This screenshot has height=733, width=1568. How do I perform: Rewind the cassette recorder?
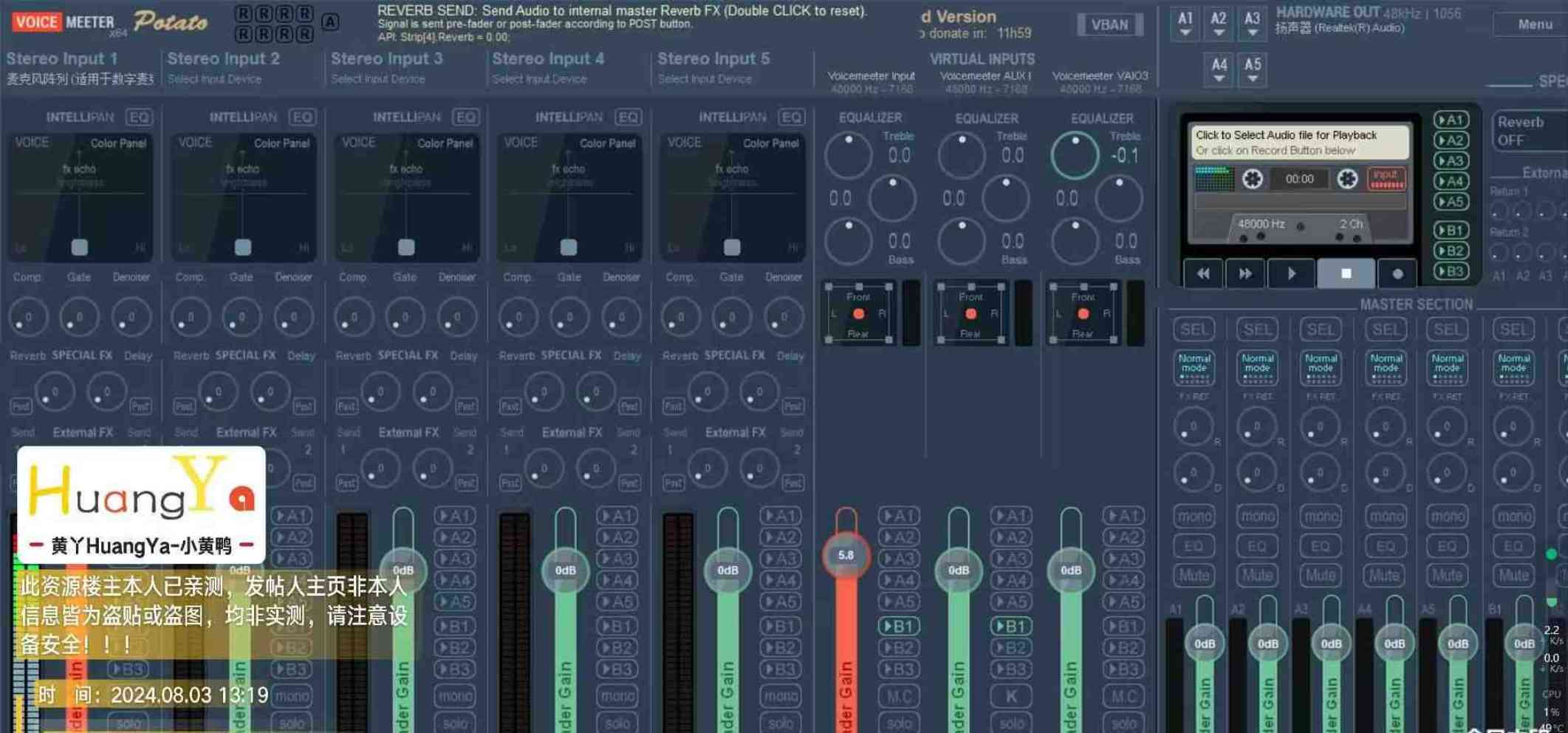click(x=1203, y=273)
